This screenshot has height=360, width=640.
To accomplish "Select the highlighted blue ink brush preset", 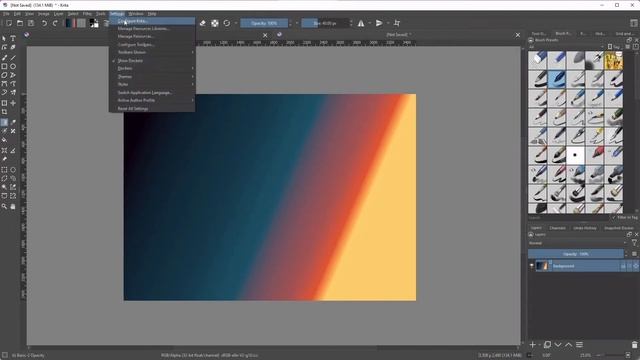I will coord(556,79).
